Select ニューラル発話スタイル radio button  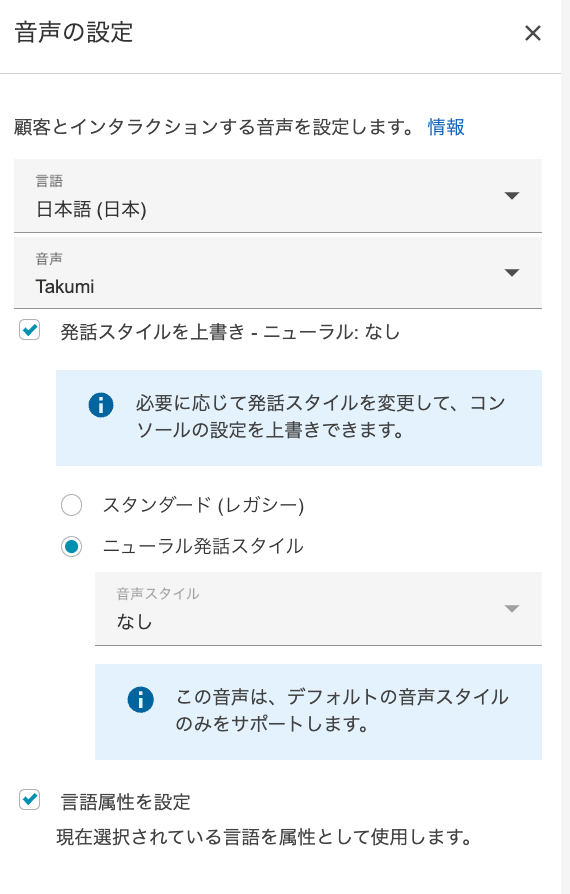point(71,547)
